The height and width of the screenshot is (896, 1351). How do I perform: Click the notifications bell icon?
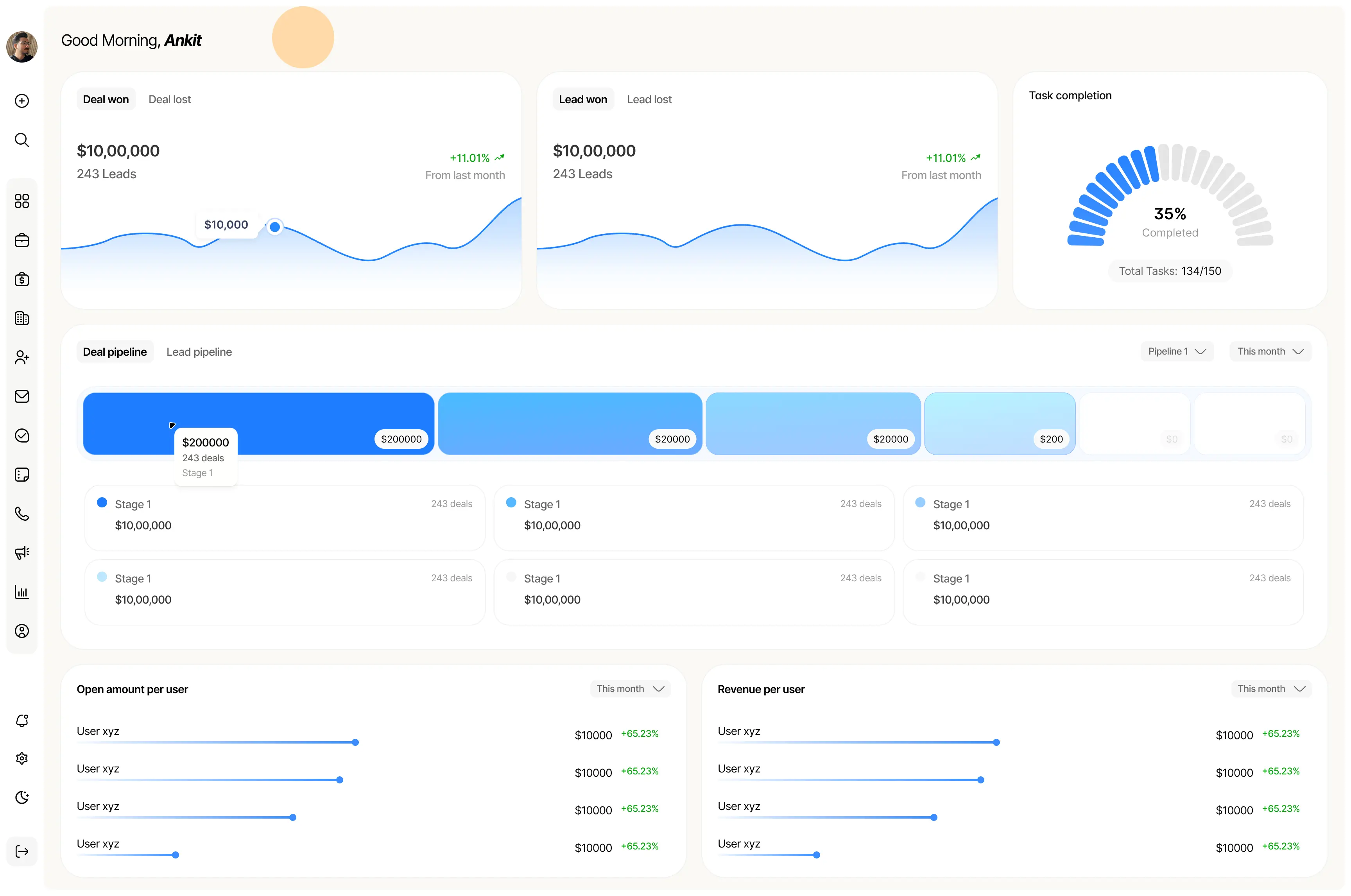pyautogui.click(x=22, y=720)
